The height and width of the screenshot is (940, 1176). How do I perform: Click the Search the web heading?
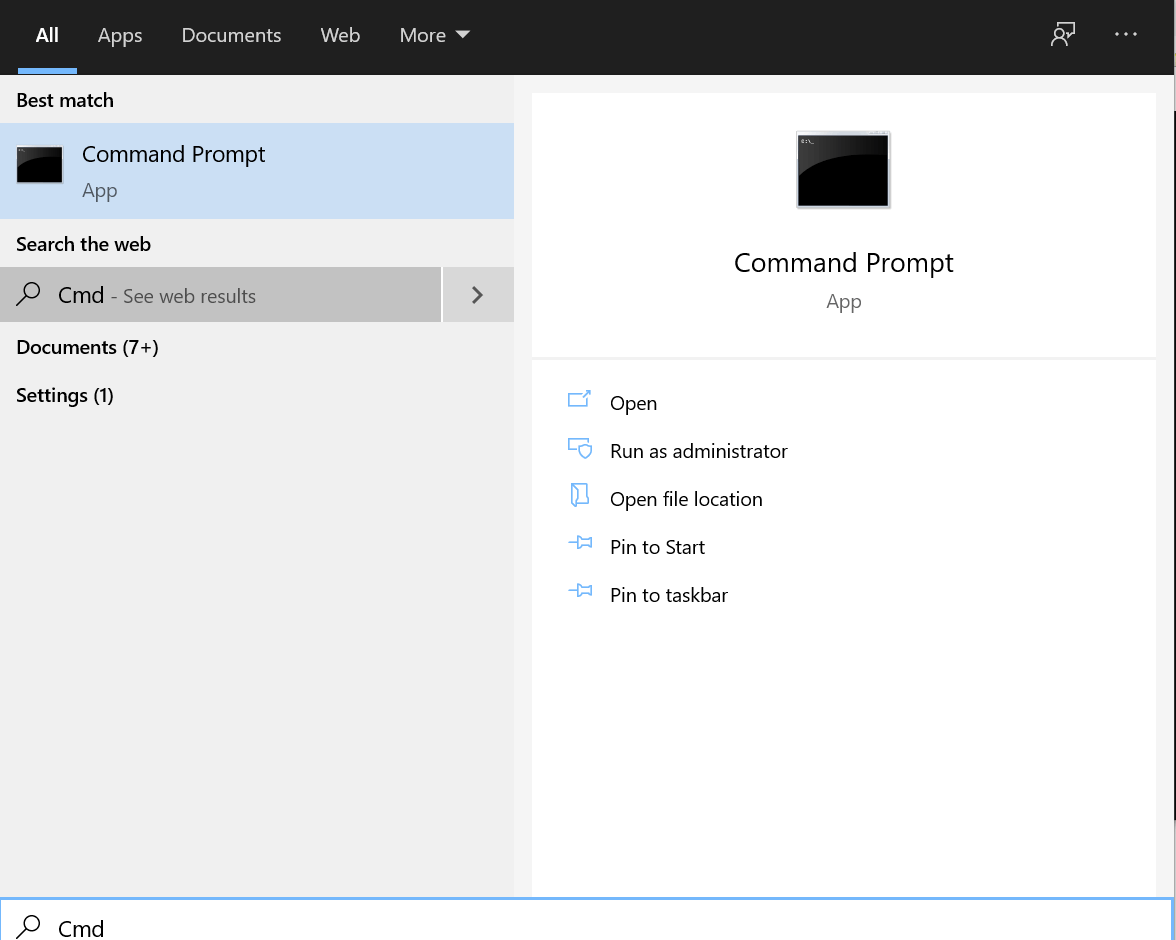pos(83,244)
